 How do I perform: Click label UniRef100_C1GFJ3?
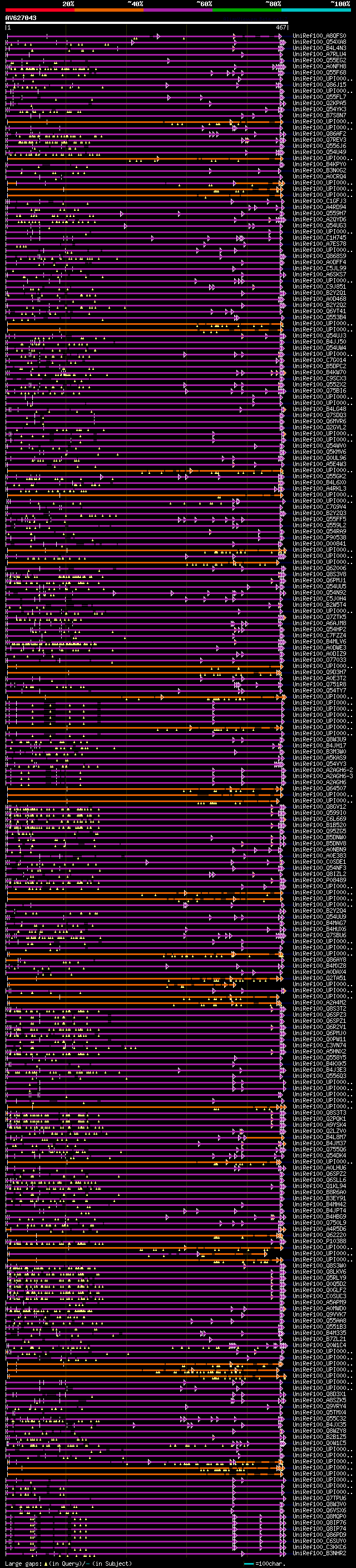click(x=319, y=201)
